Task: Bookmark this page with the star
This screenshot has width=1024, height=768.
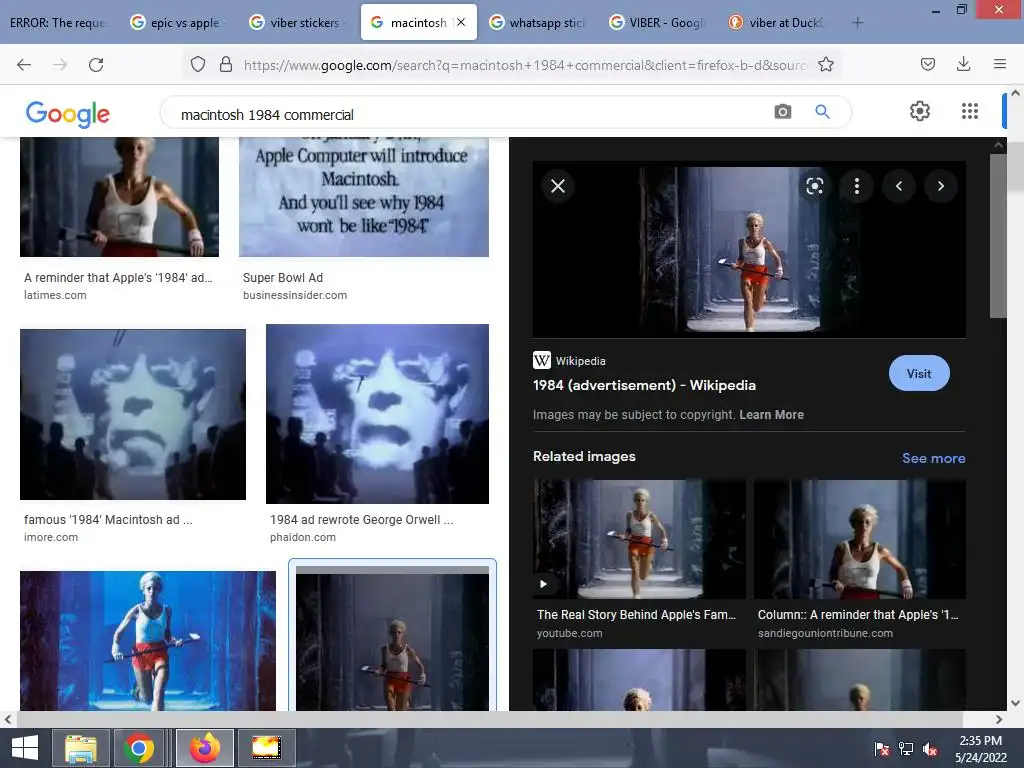Action: coord(825,65)
